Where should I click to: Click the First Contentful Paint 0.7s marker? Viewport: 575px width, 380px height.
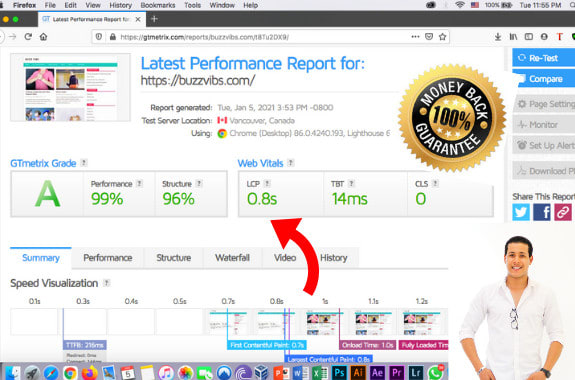tap(267, 345)
